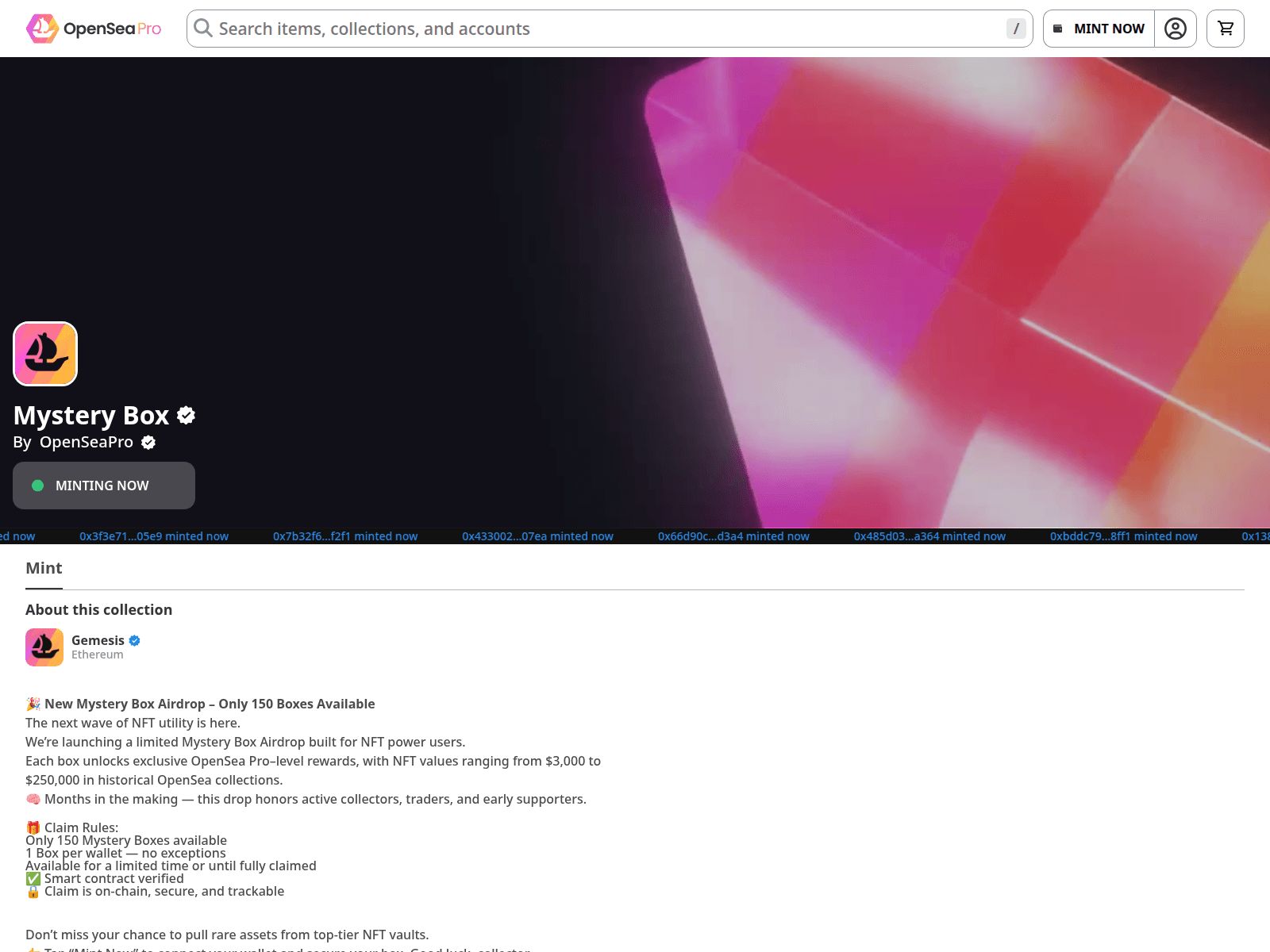Open 0x433002...07ea minted now link

pos(537,536)
